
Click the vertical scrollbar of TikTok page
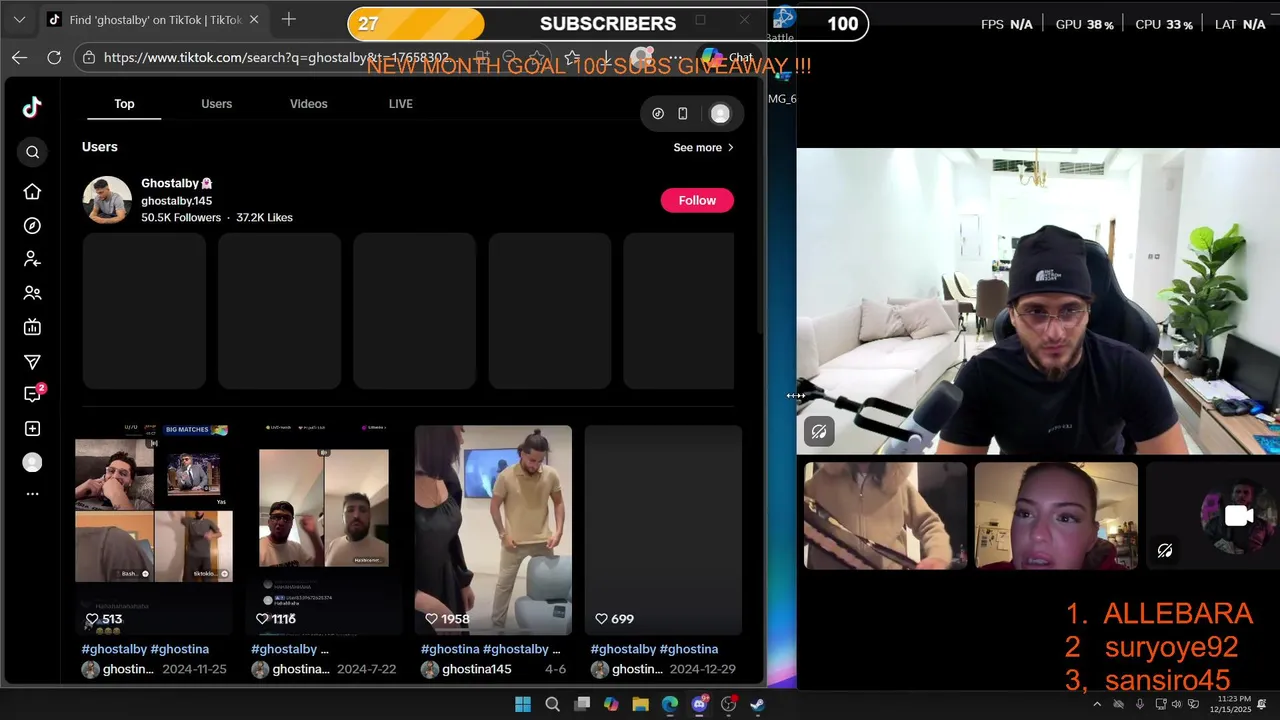pos(759,210)
